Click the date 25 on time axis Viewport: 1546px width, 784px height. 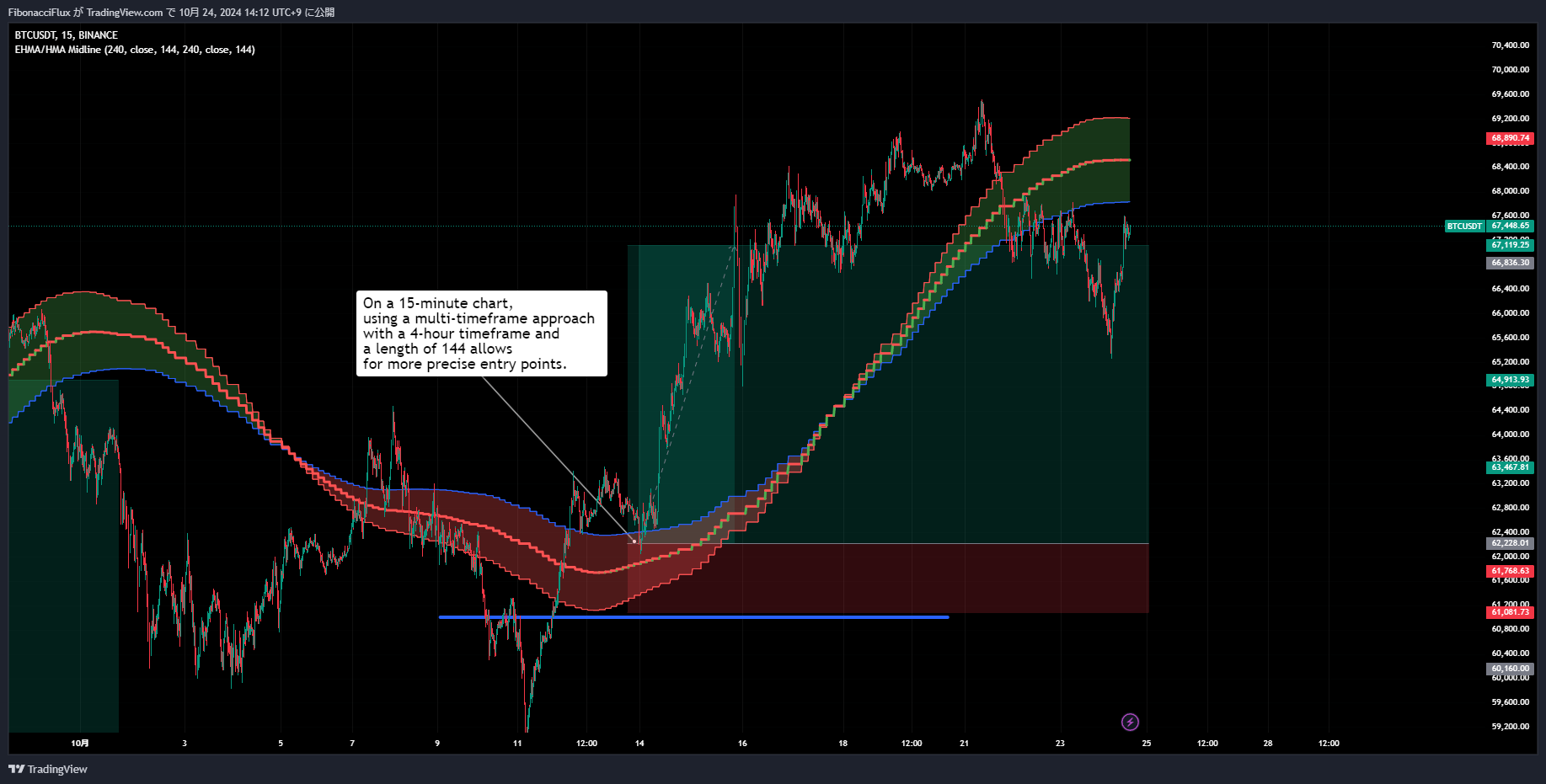(x=1147, y=743)
